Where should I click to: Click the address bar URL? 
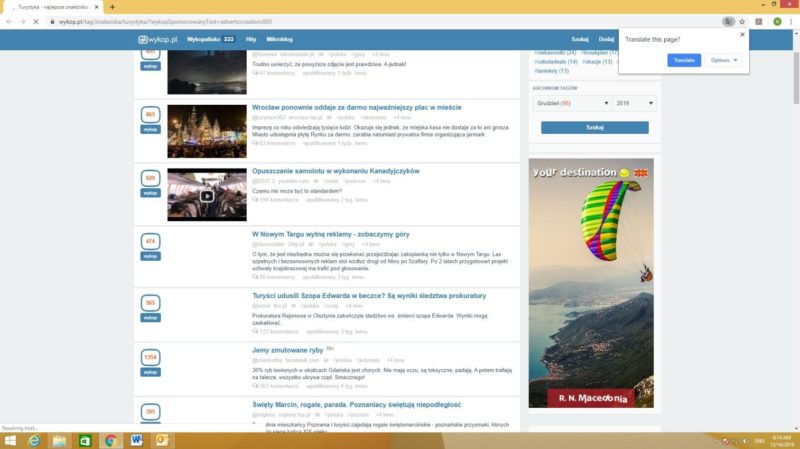pos(165,21)
